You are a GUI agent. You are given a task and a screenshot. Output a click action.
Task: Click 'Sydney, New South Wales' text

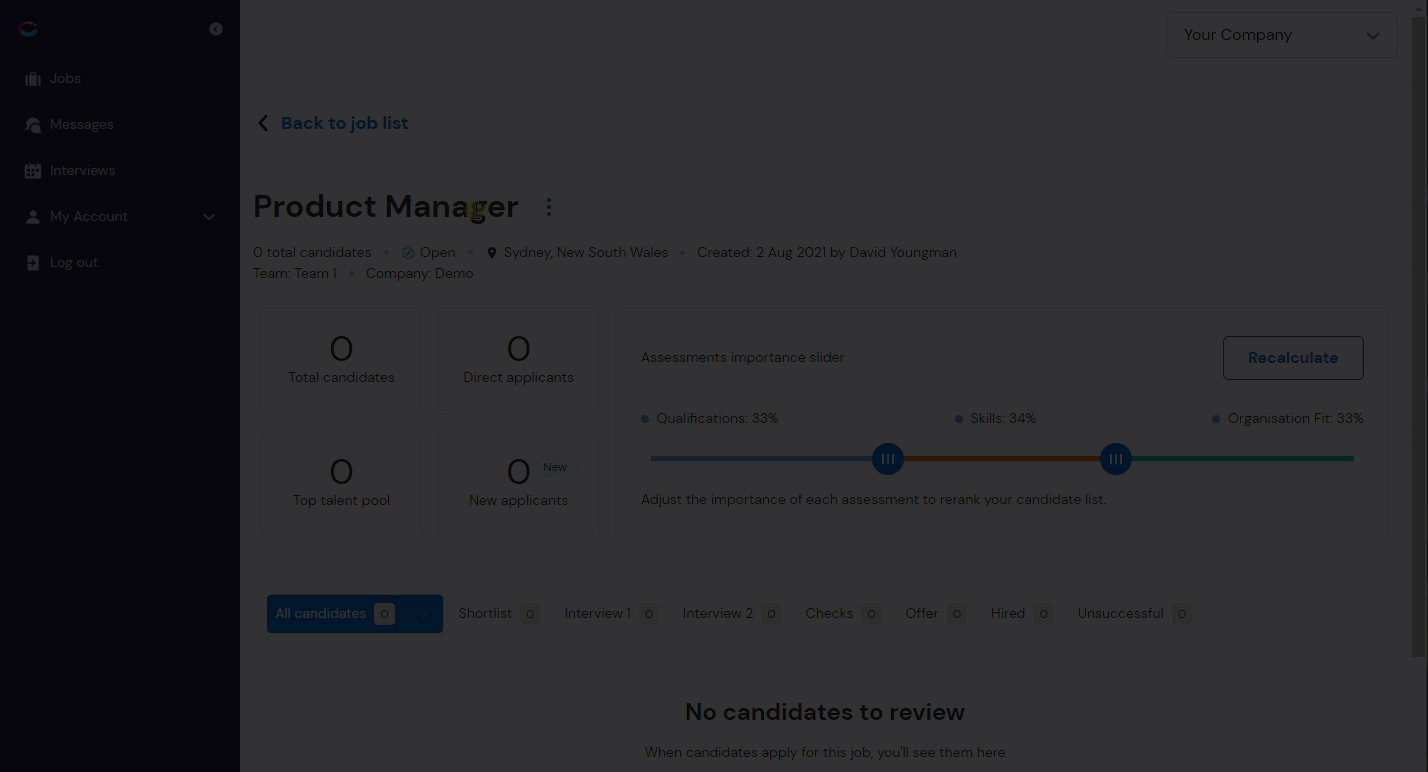coord(586,252)
